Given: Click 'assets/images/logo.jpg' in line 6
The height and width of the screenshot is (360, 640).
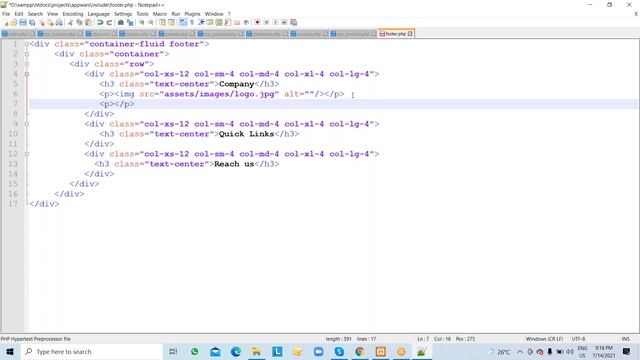Looking at the screenshot, I should [219, 94].
